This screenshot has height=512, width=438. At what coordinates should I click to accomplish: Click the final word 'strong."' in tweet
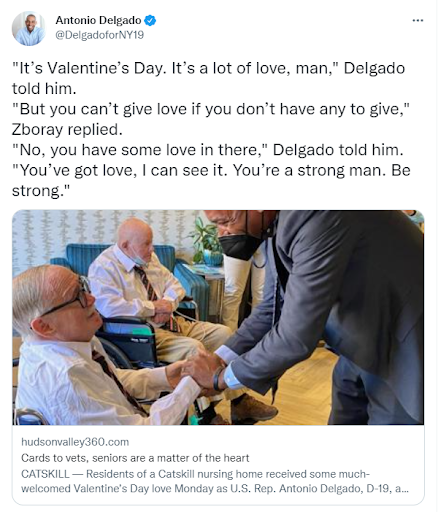pos(41,191)
